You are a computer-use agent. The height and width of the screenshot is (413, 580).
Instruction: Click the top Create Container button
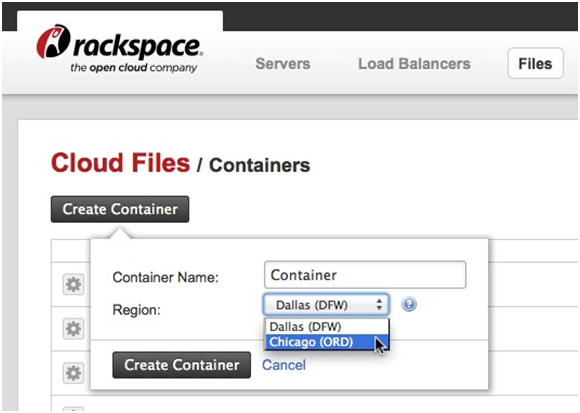(x=120, y=209)
